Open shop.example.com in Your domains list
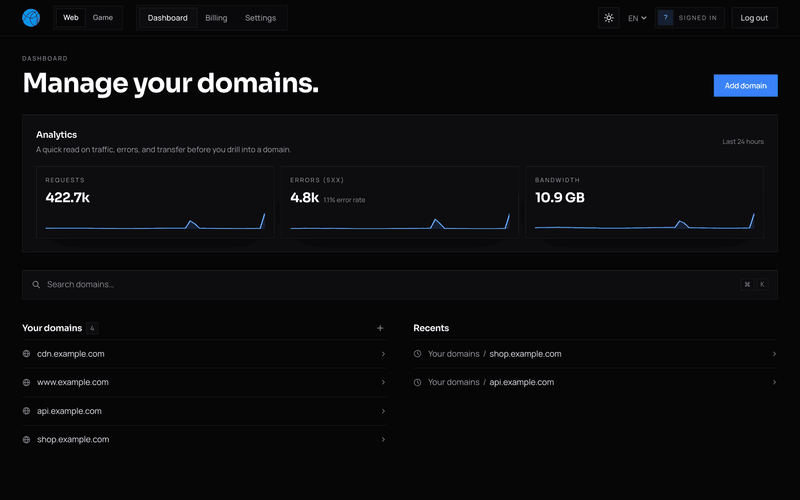This screenshot has width=800, height=500. pos(204,439)
